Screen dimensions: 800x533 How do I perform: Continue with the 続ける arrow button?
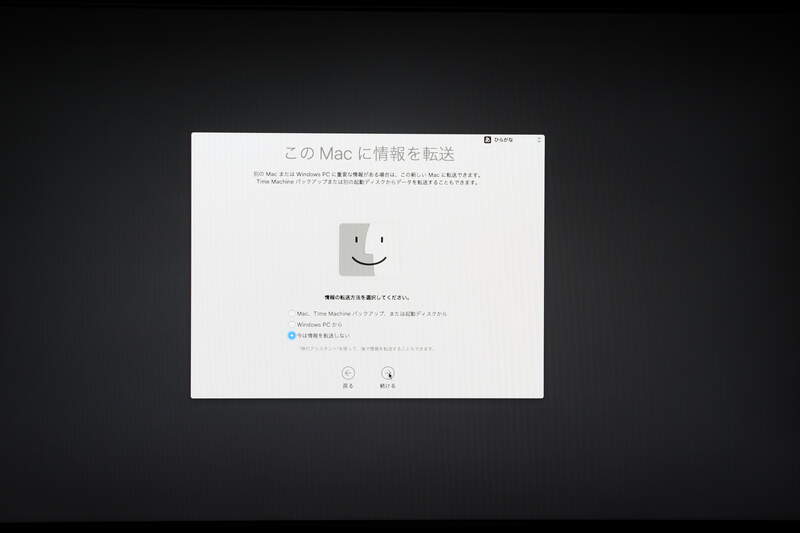point(388,373)
